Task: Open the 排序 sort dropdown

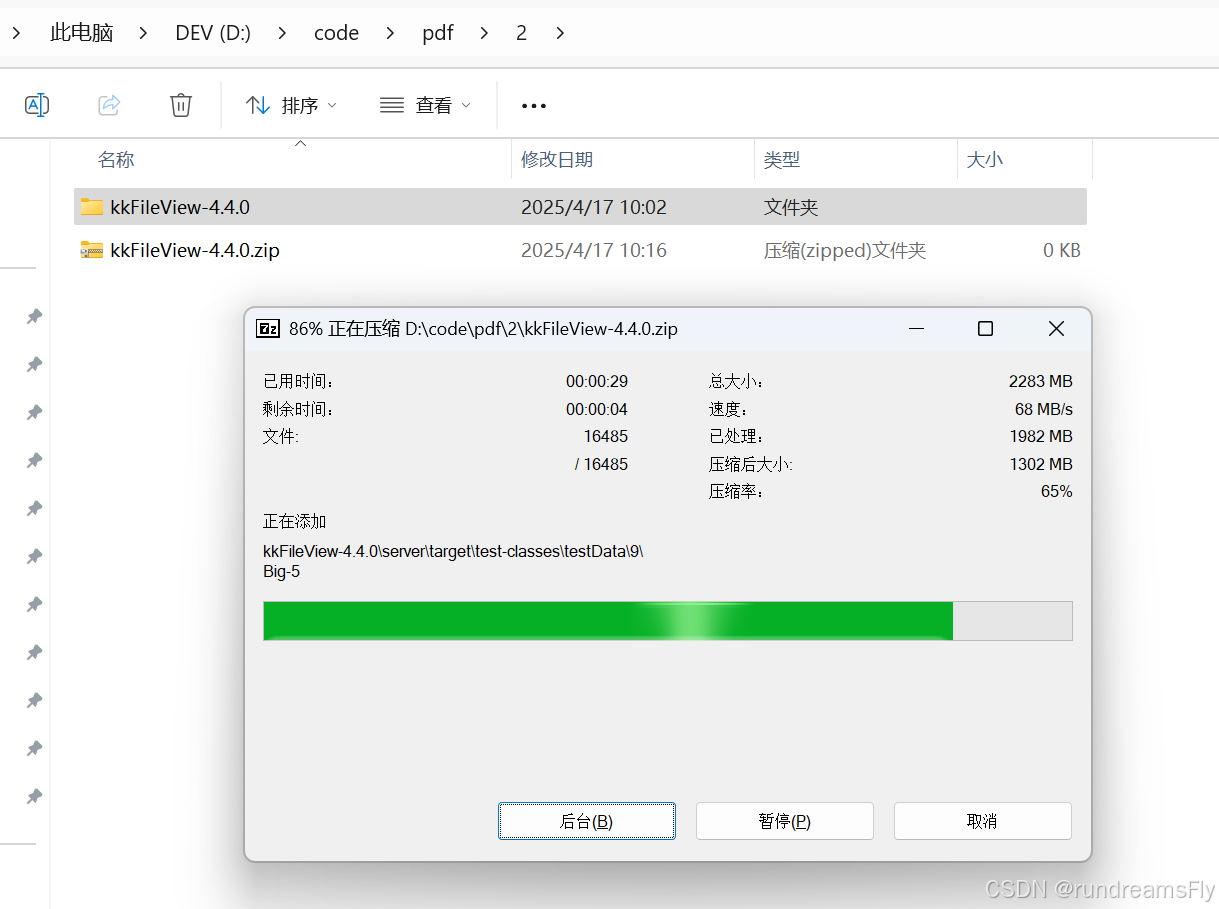Action: pos(291,105)
